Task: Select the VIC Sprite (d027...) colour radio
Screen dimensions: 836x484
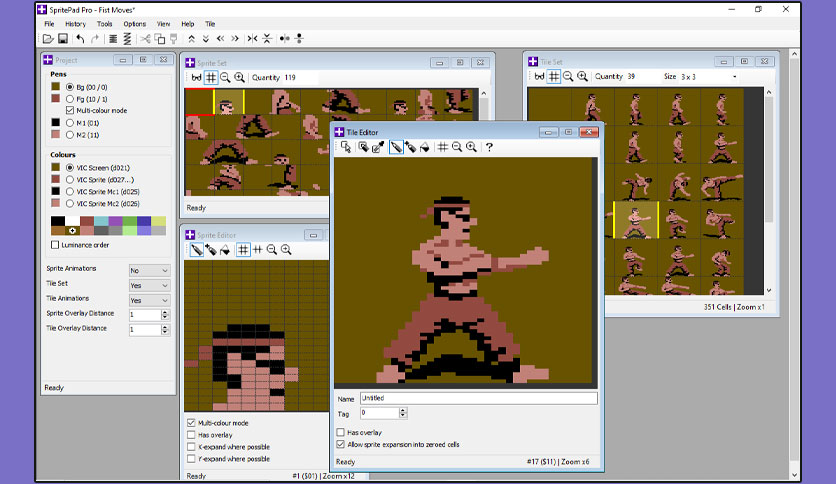Action: pyautogui.click(x=70, y=180)
